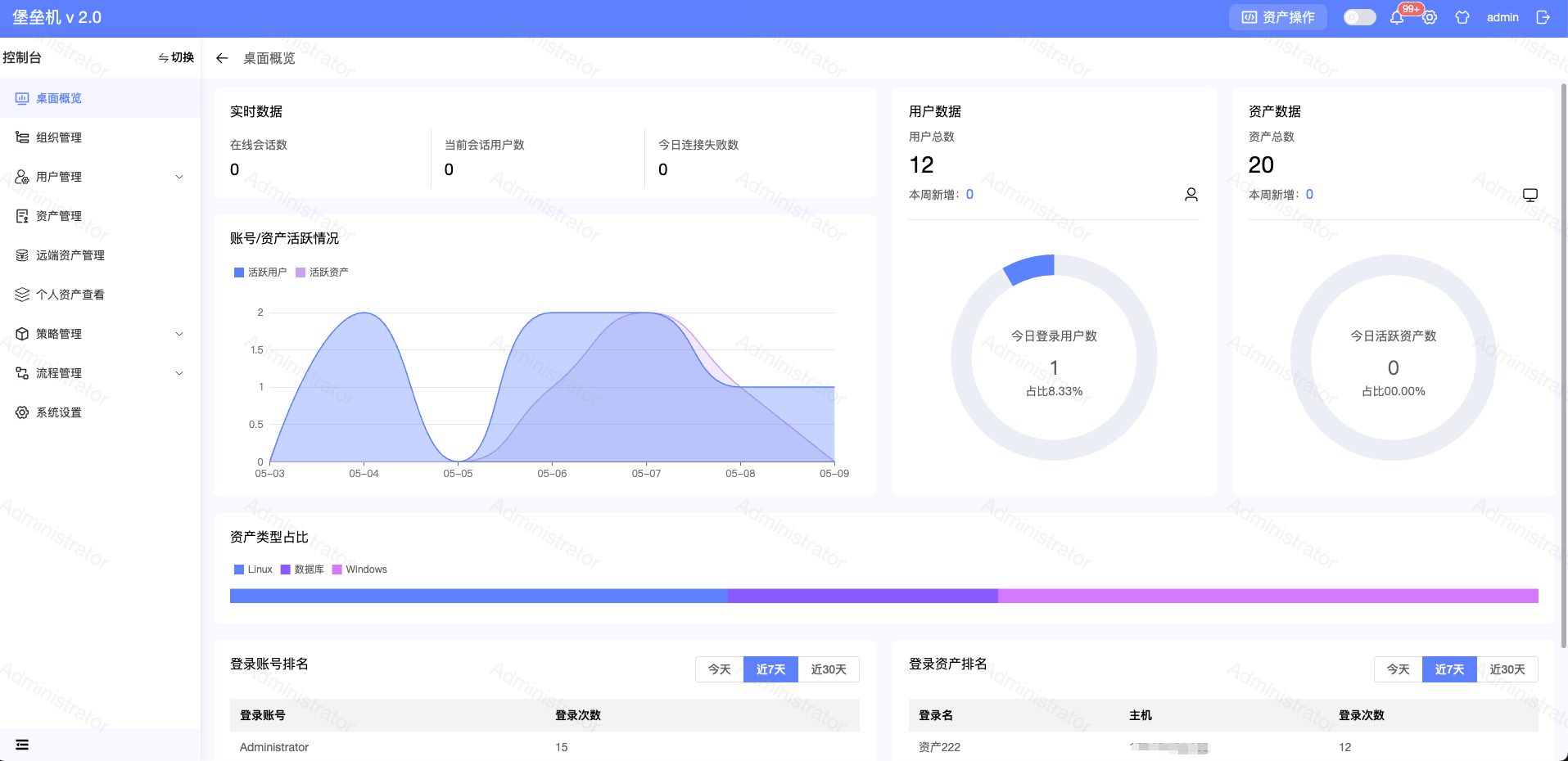
Task: Click the purple 数据库 bar segment
Action: (x=863, y=596)
